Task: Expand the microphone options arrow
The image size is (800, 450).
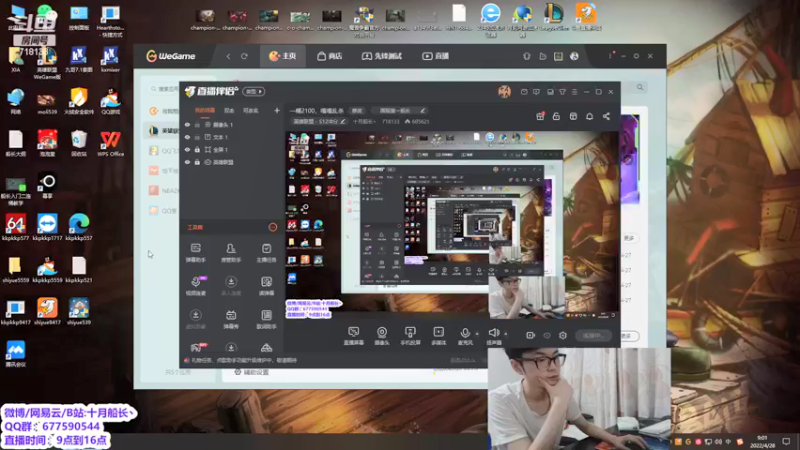Action: (477, 334)
